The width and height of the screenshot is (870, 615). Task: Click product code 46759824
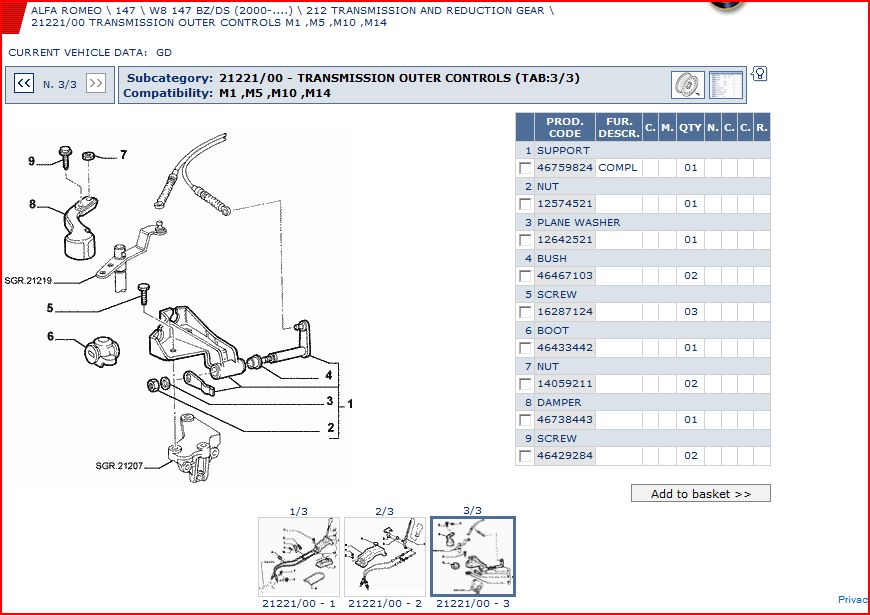tap(565, 168)
